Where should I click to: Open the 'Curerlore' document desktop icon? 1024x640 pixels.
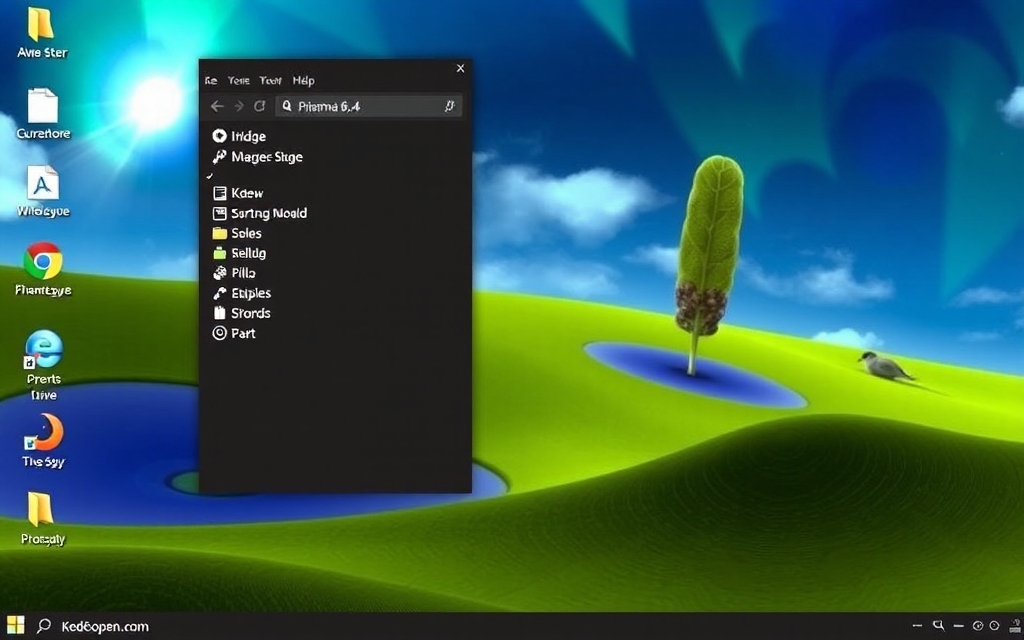(x=42, y=105)
